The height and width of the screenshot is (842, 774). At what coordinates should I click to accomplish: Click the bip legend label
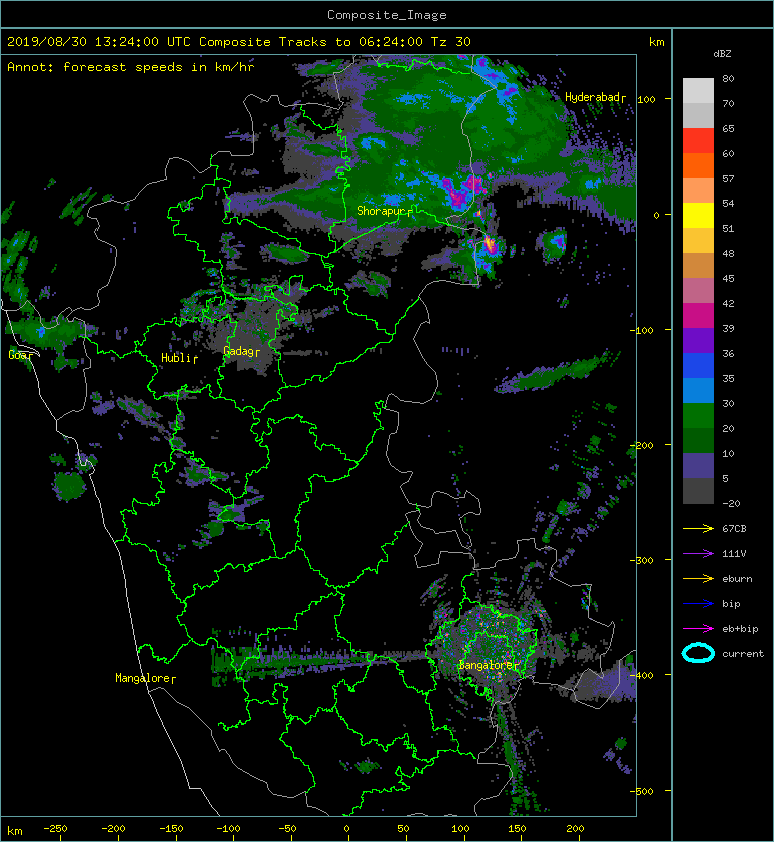click(732, 604)
